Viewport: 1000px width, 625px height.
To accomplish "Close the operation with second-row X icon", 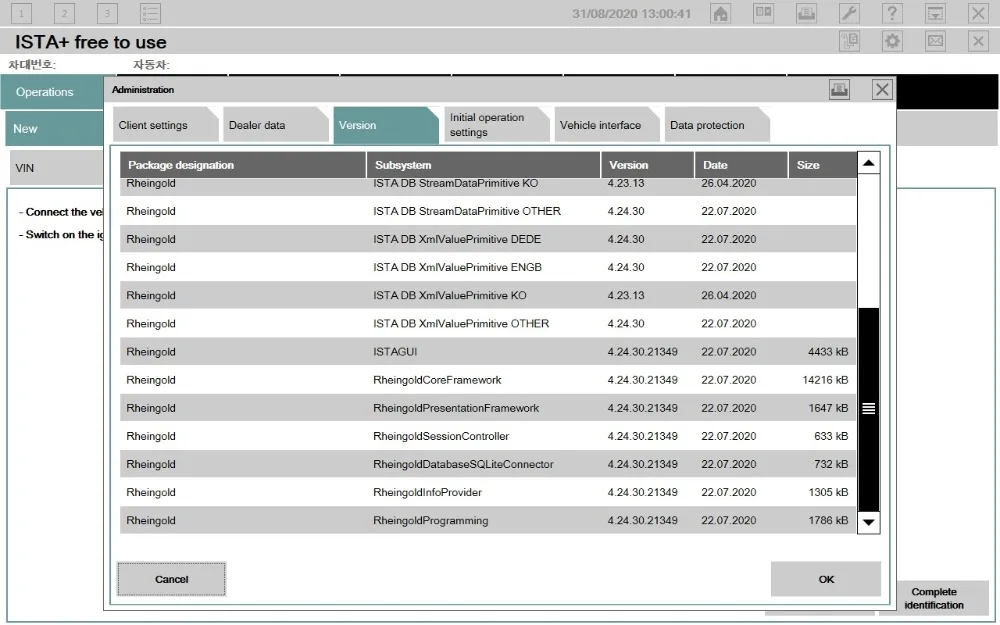I will coord(978,41).
